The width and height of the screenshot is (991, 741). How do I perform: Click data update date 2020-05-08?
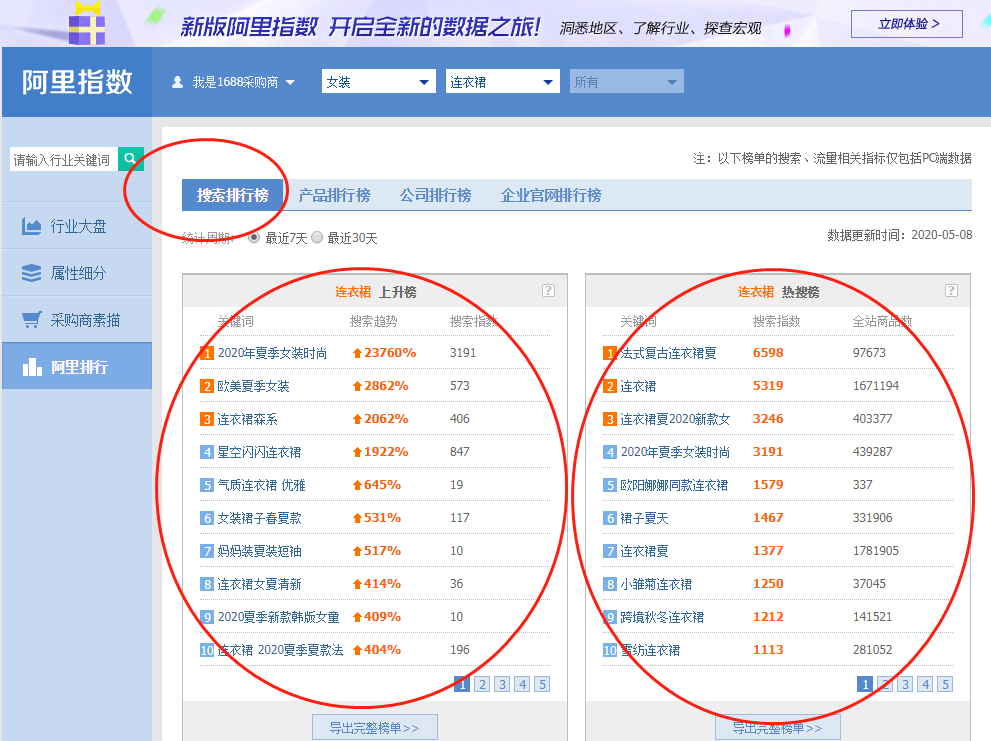pos(942,235)
